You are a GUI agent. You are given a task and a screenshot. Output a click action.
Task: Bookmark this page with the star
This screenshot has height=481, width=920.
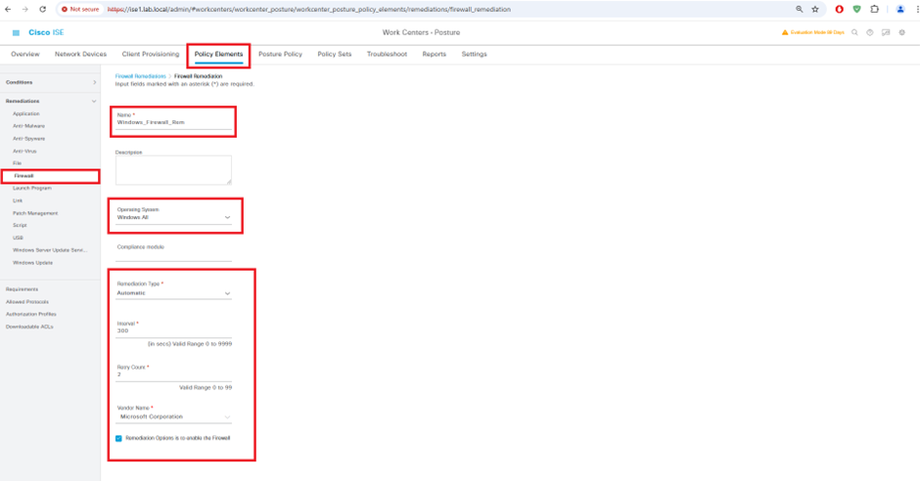815,9
